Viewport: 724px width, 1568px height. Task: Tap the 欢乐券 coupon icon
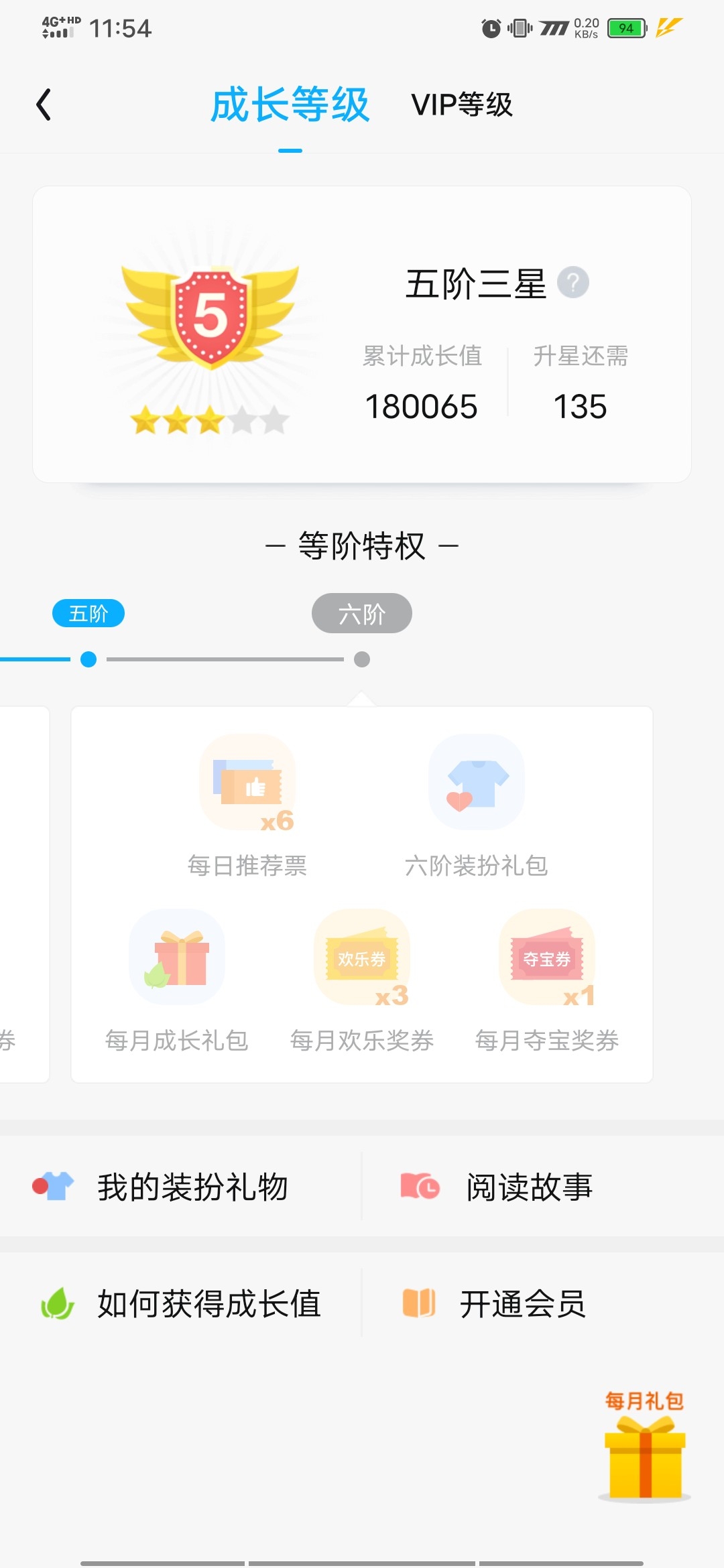pos(362,957)
